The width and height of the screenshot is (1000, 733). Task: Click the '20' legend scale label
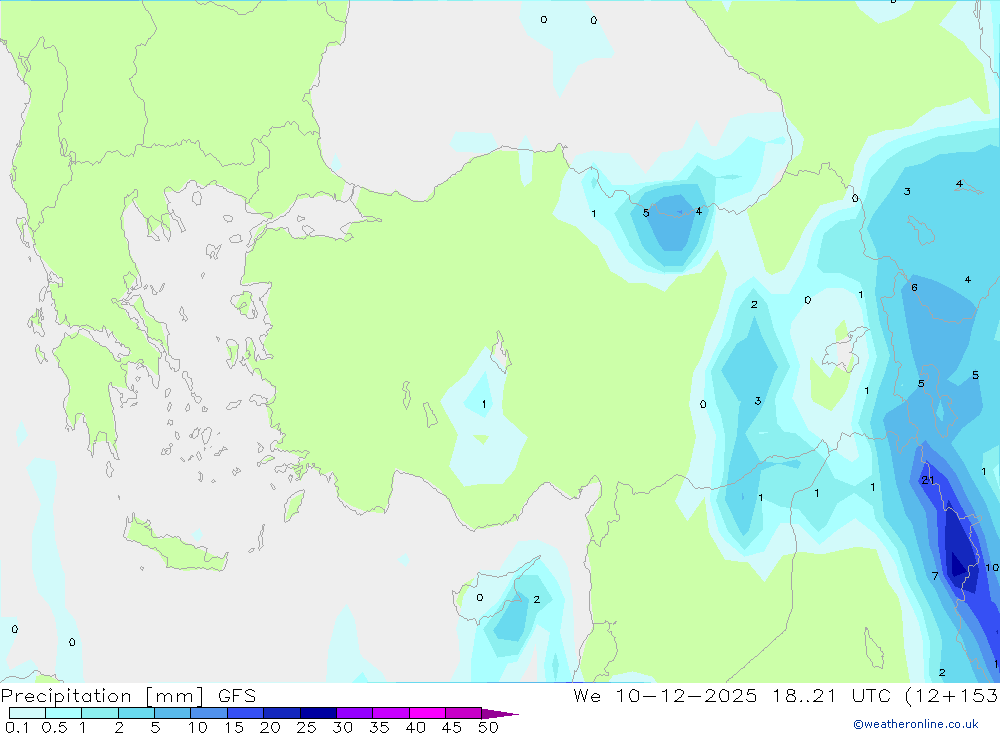pos(270,727)
